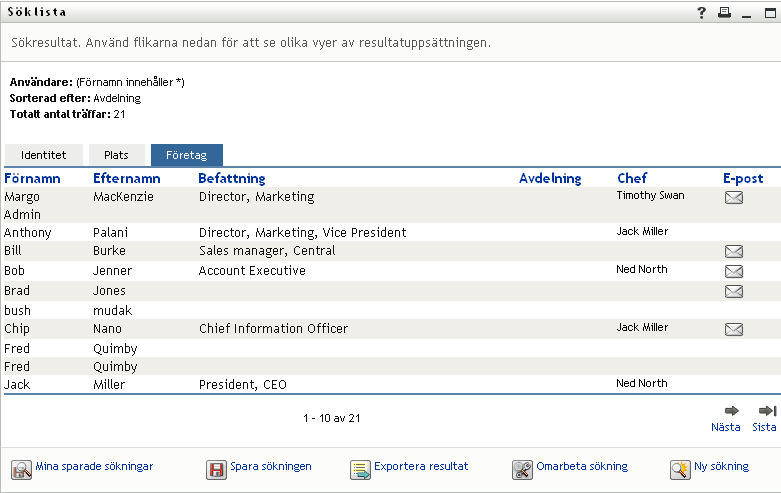
Task: Open Mina sparade sökningar
Action: pyautogui.click(x=93, y=466)
